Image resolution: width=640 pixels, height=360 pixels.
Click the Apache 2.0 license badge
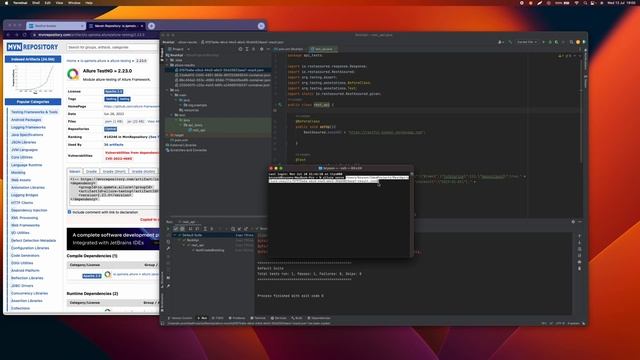point(113,91)
